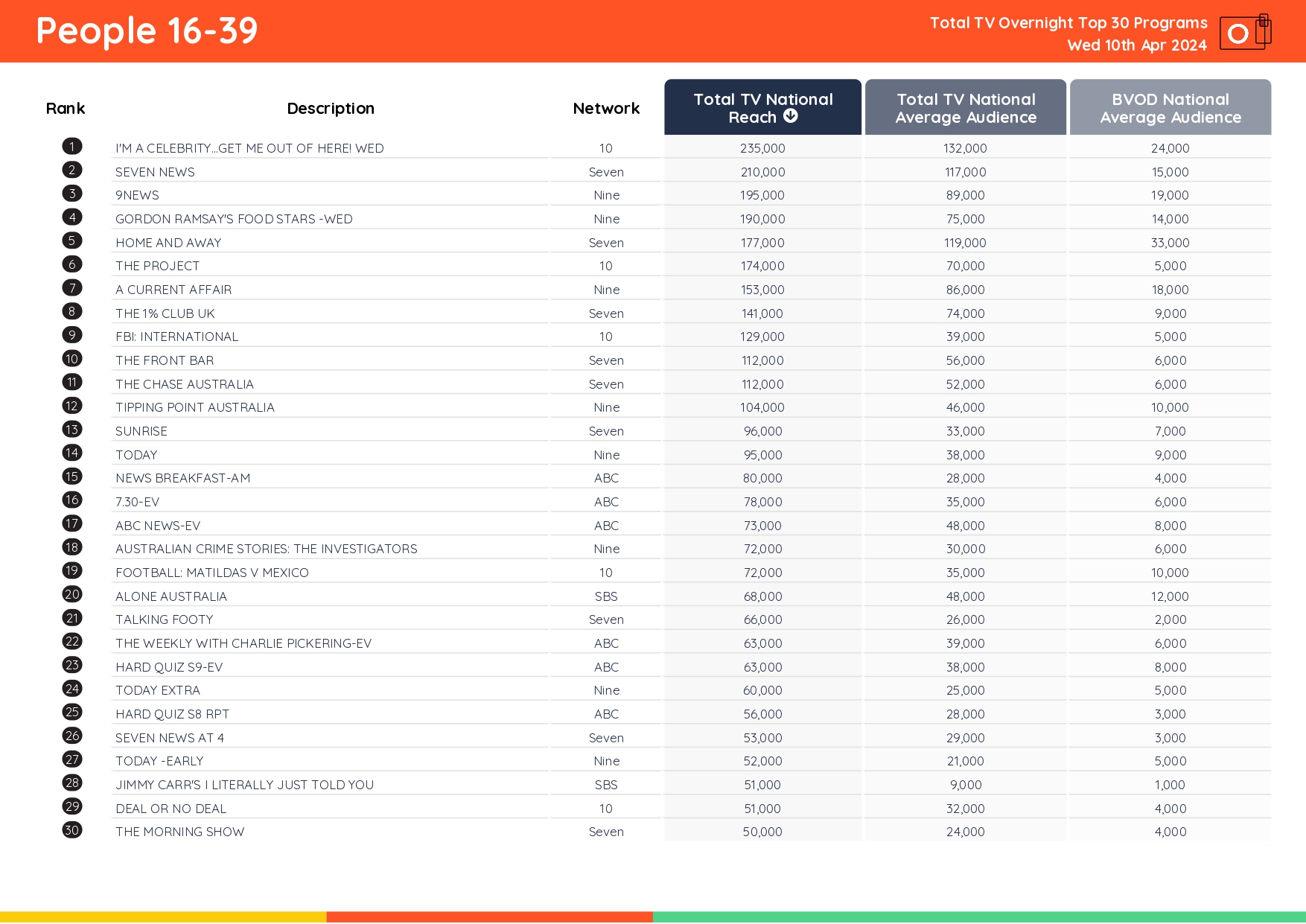Select the 235,000 reach value for rank 1
The image size is (1306, 924).
point(762,147)
